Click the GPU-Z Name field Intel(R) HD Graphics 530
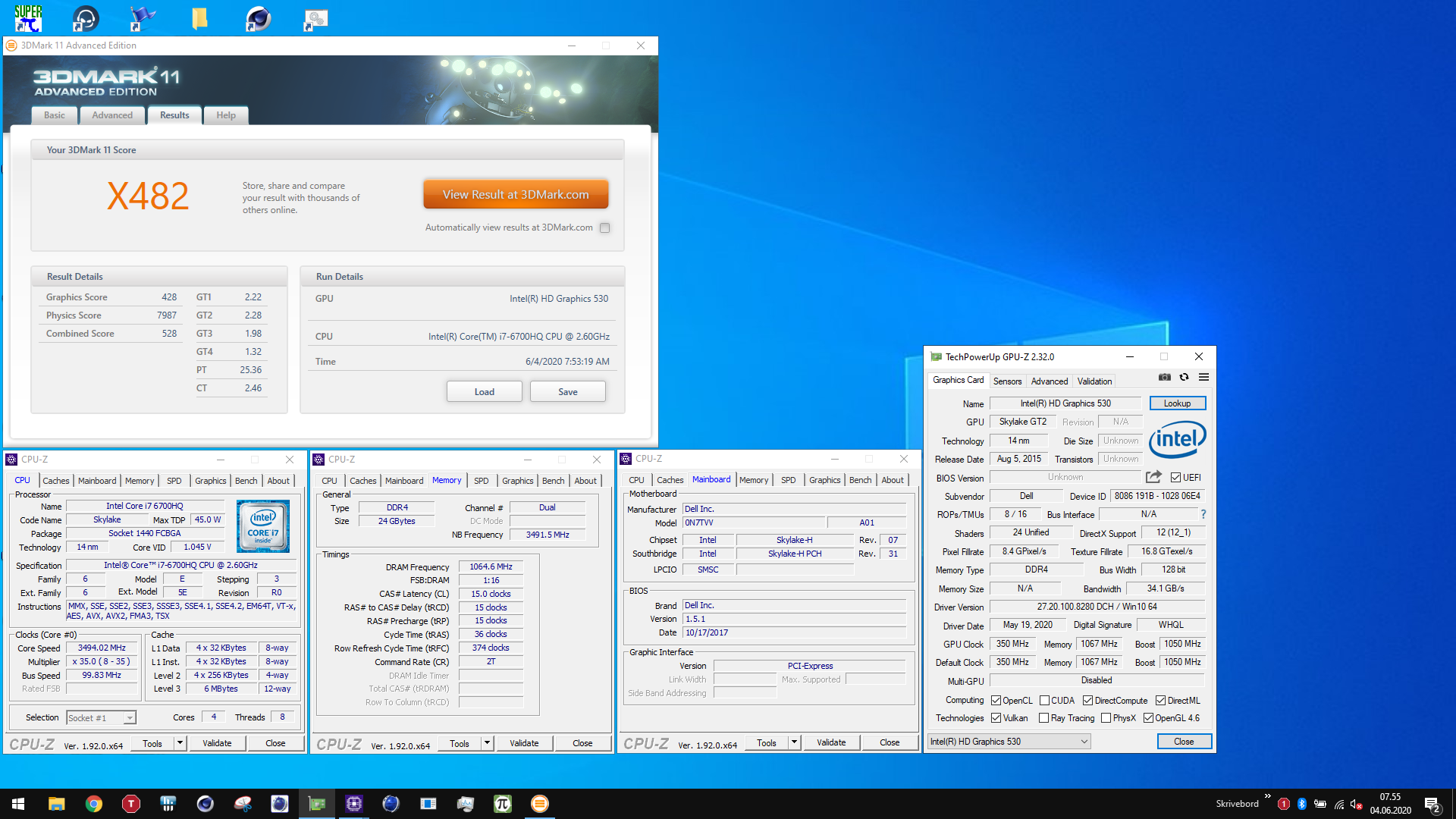The width and height of the screenshot is (1456, 819). (x=1065, y=403)
